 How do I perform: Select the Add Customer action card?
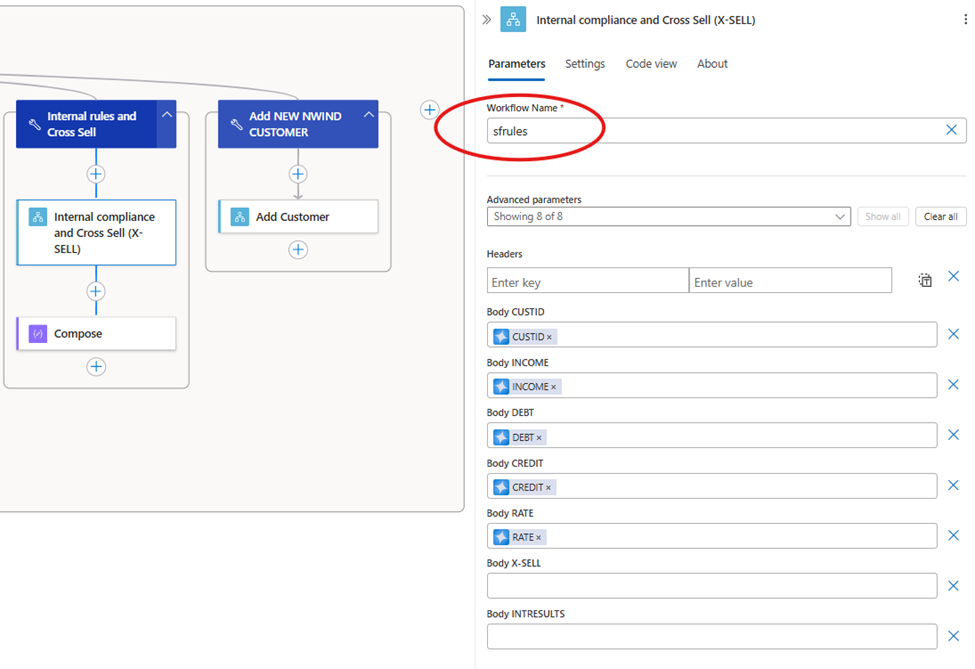[298, 216]
